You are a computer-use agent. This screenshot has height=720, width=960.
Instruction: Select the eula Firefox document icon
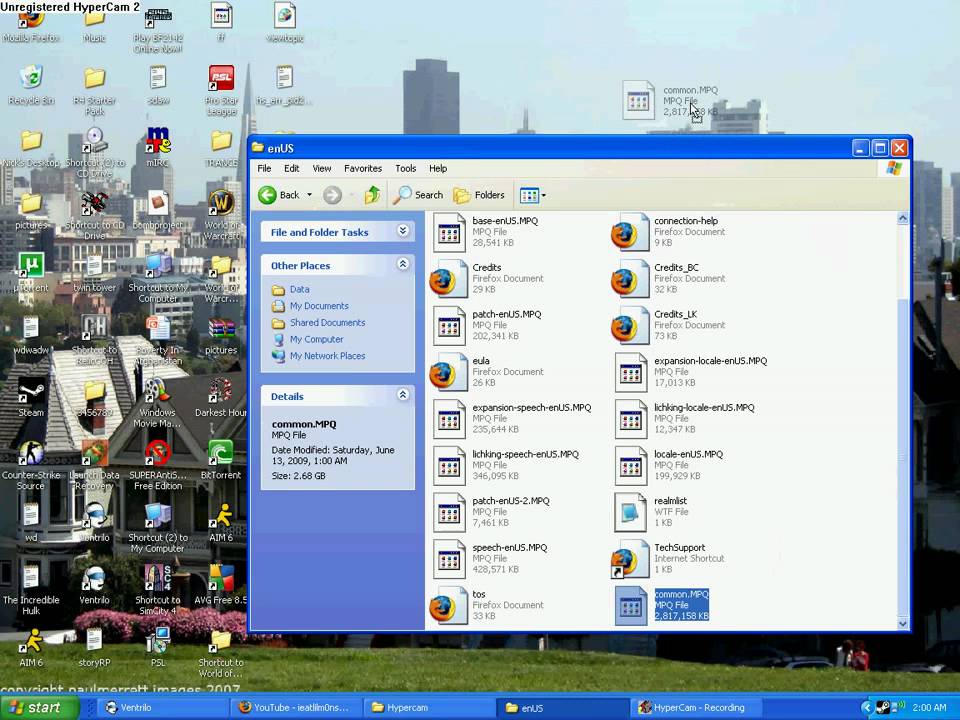(449, 372)
